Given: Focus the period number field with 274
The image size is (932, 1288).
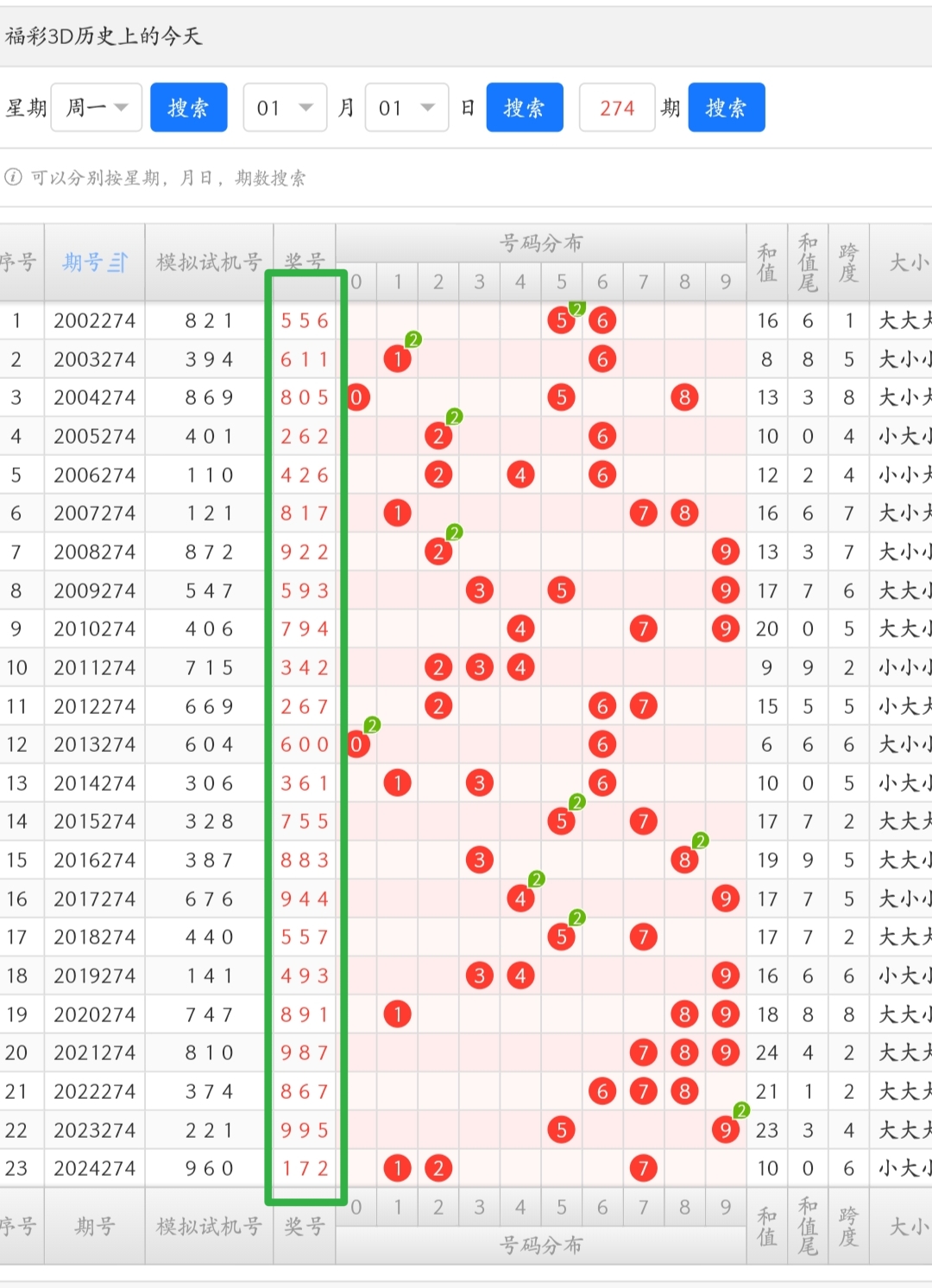Looking at the screenshot, I should coord(617,108).
